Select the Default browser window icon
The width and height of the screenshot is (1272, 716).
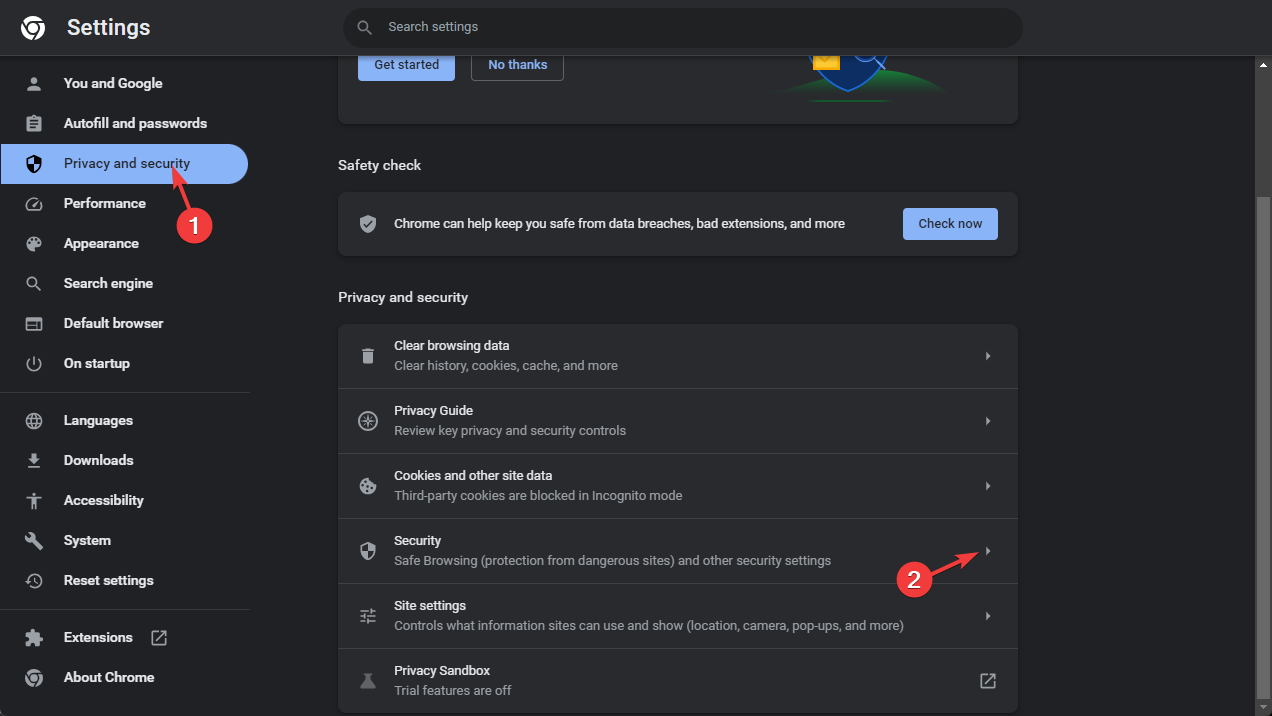coord(34,323)
